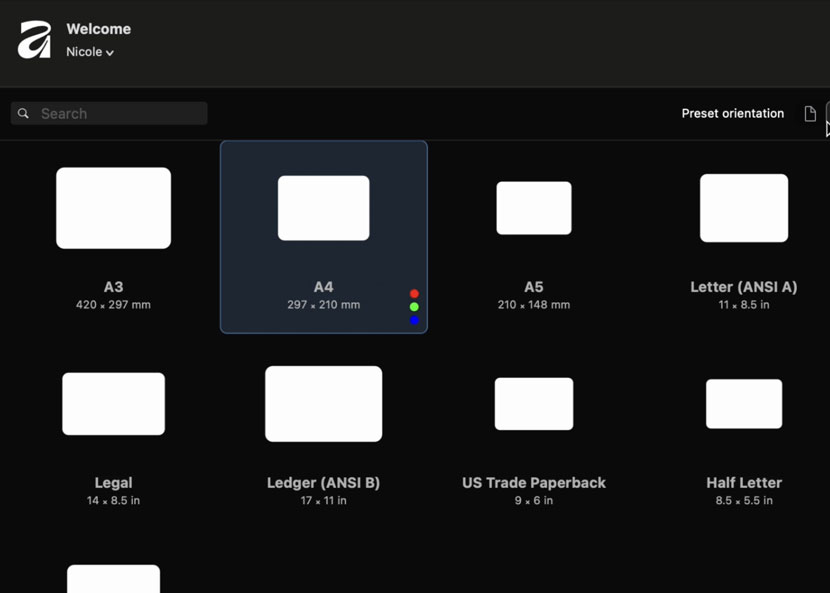Click the red dot on A4 preset

pyautogui.click(x=414, y=294)
